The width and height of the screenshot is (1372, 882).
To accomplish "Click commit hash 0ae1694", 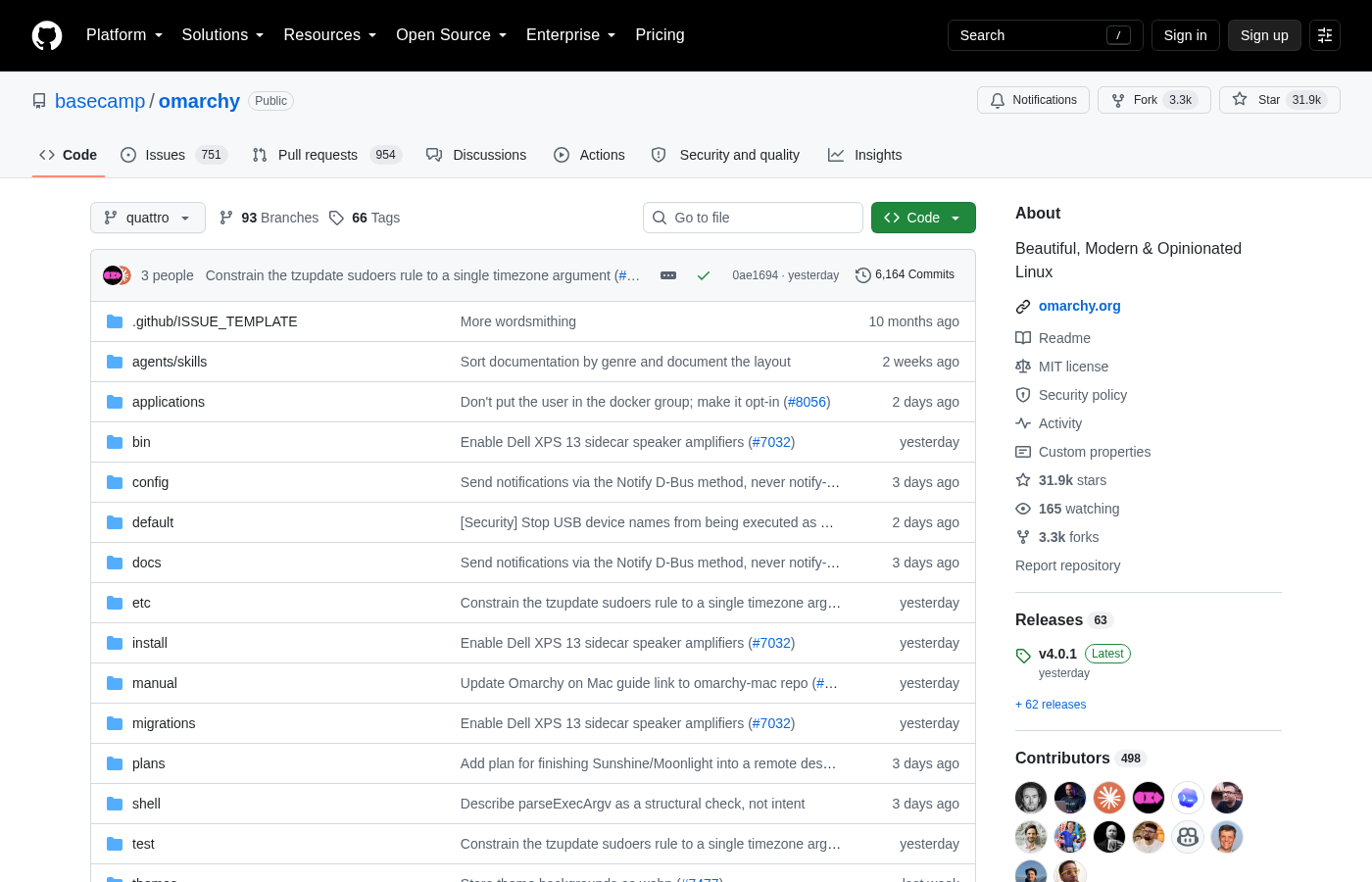I will pos(756,275).
